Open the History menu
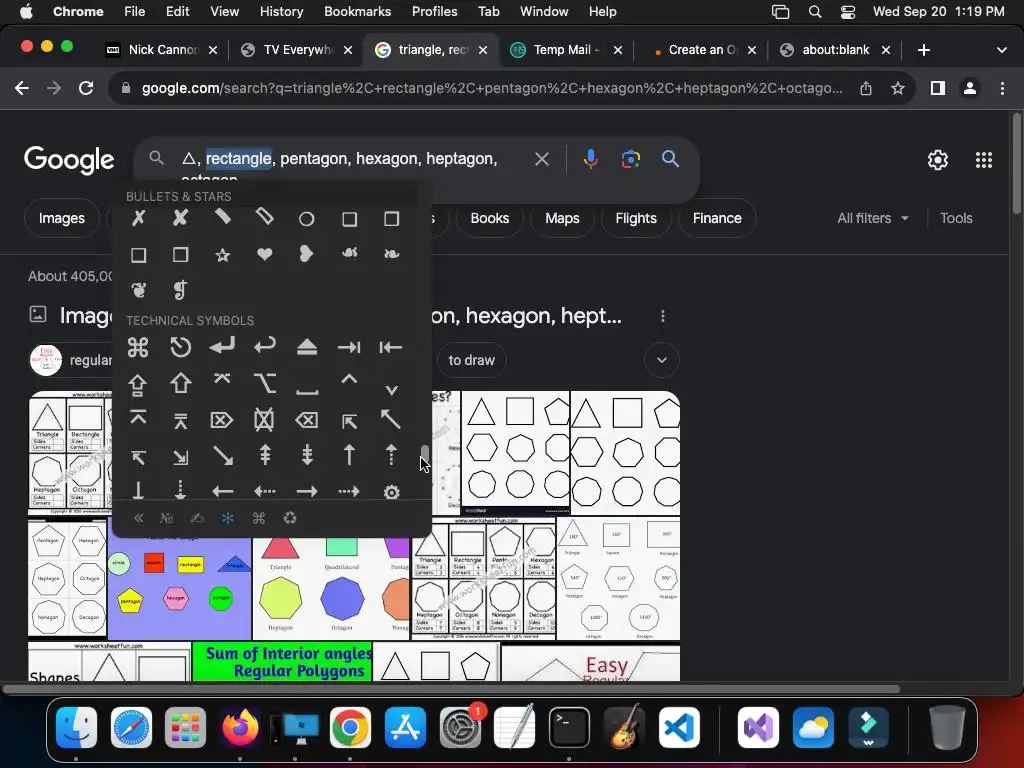This screenshot has height=768, width=1024. (281, 12)
